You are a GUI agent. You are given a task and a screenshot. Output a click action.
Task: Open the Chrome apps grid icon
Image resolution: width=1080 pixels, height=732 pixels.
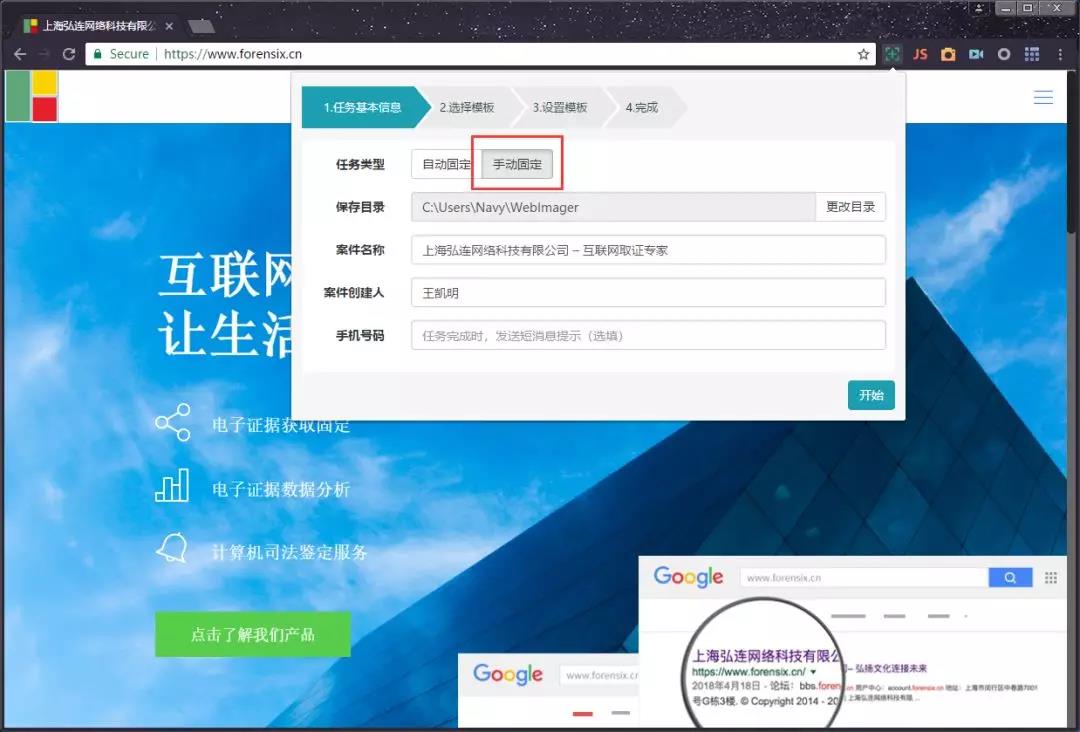coord(1031,54)
